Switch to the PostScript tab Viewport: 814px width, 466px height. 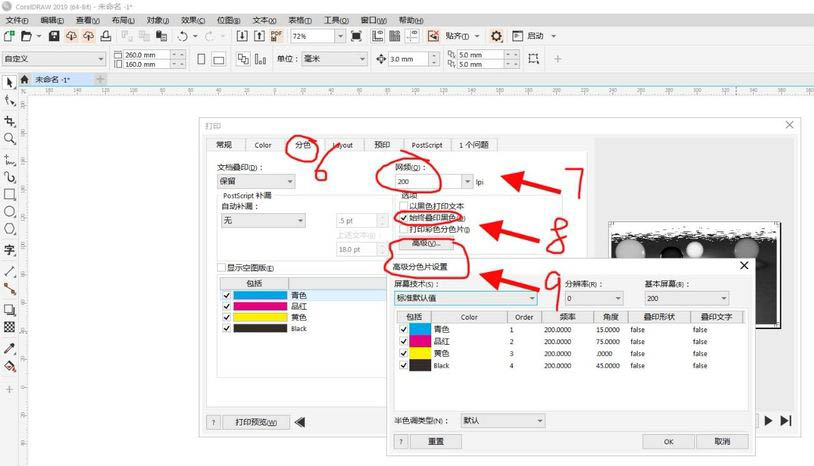[x=427, y=145]
